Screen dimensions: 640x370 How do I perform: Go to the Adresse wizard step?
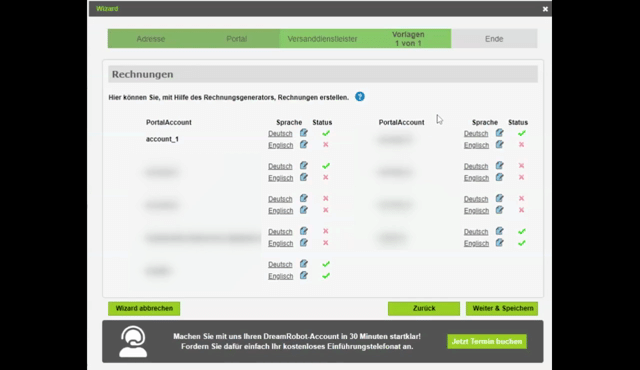(x=151, y=39)
